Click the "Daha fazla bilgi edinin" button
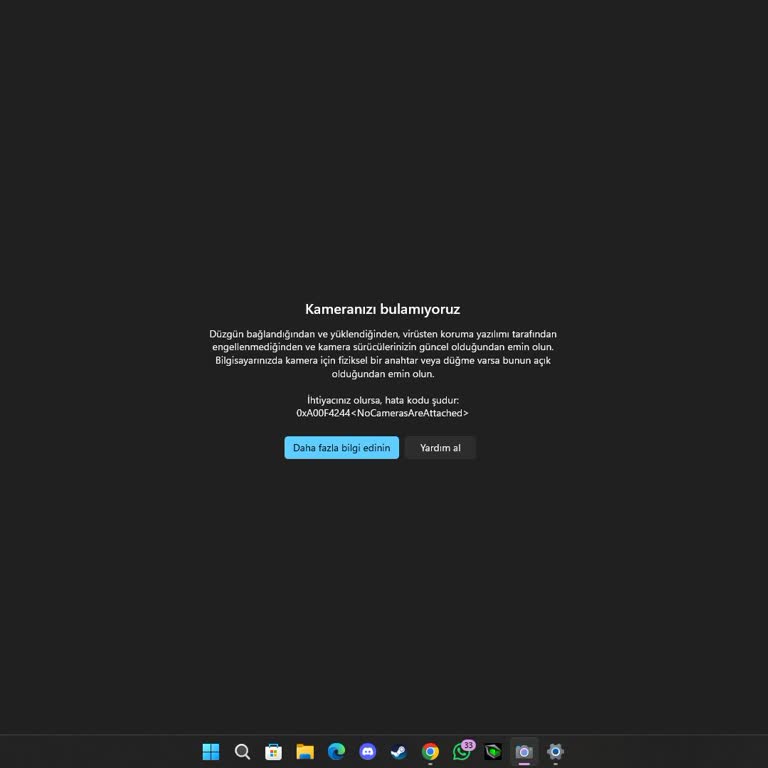Viewport: 768px width, 768px height. click(x=341, y=448)
